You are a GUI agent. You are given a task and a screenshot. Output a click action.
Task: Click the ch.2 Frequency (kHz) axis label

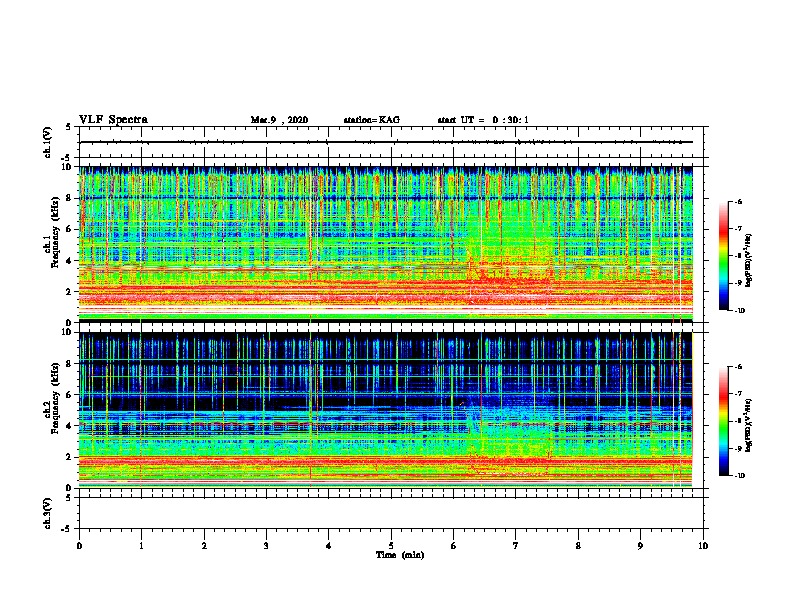(x=52, y=397)
